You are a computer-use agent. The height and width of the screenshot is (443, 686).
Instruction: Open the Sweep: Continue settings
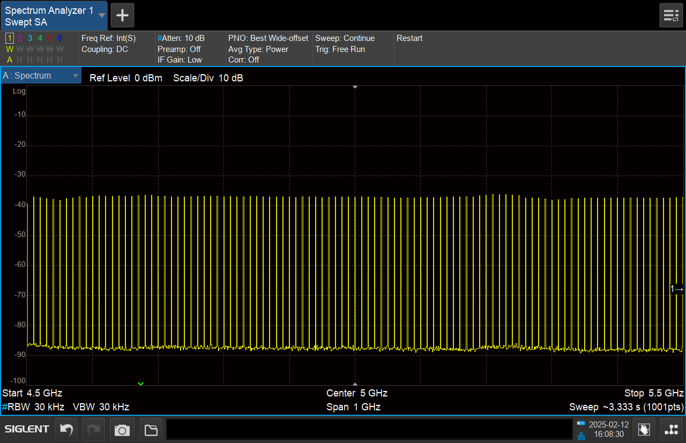tap(345, 38)
